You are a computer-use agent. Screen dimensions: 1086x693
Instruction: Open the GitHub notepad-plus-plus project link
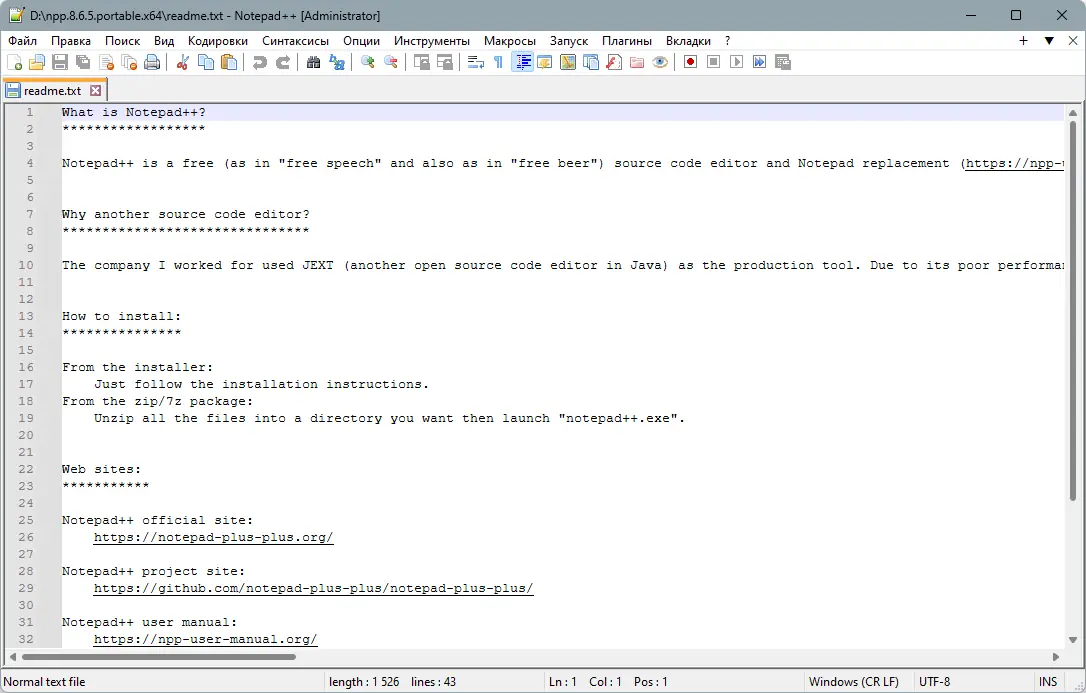[313, 588]
